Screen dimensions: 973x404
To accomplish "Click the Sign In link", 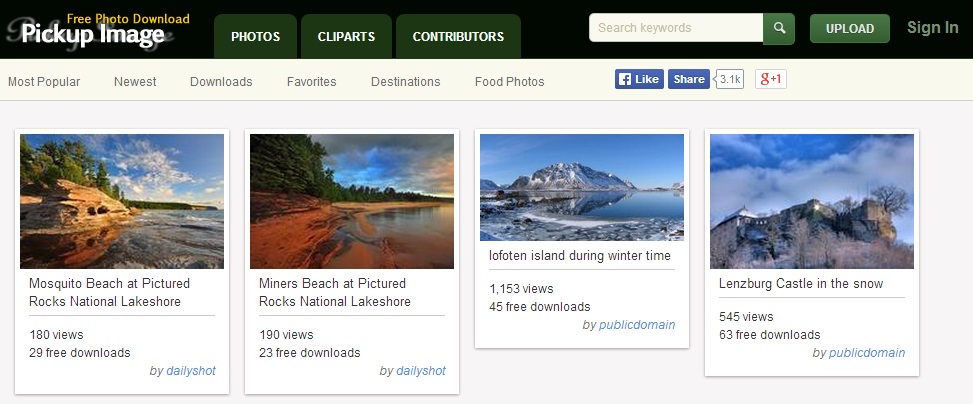I will (933, 28).
